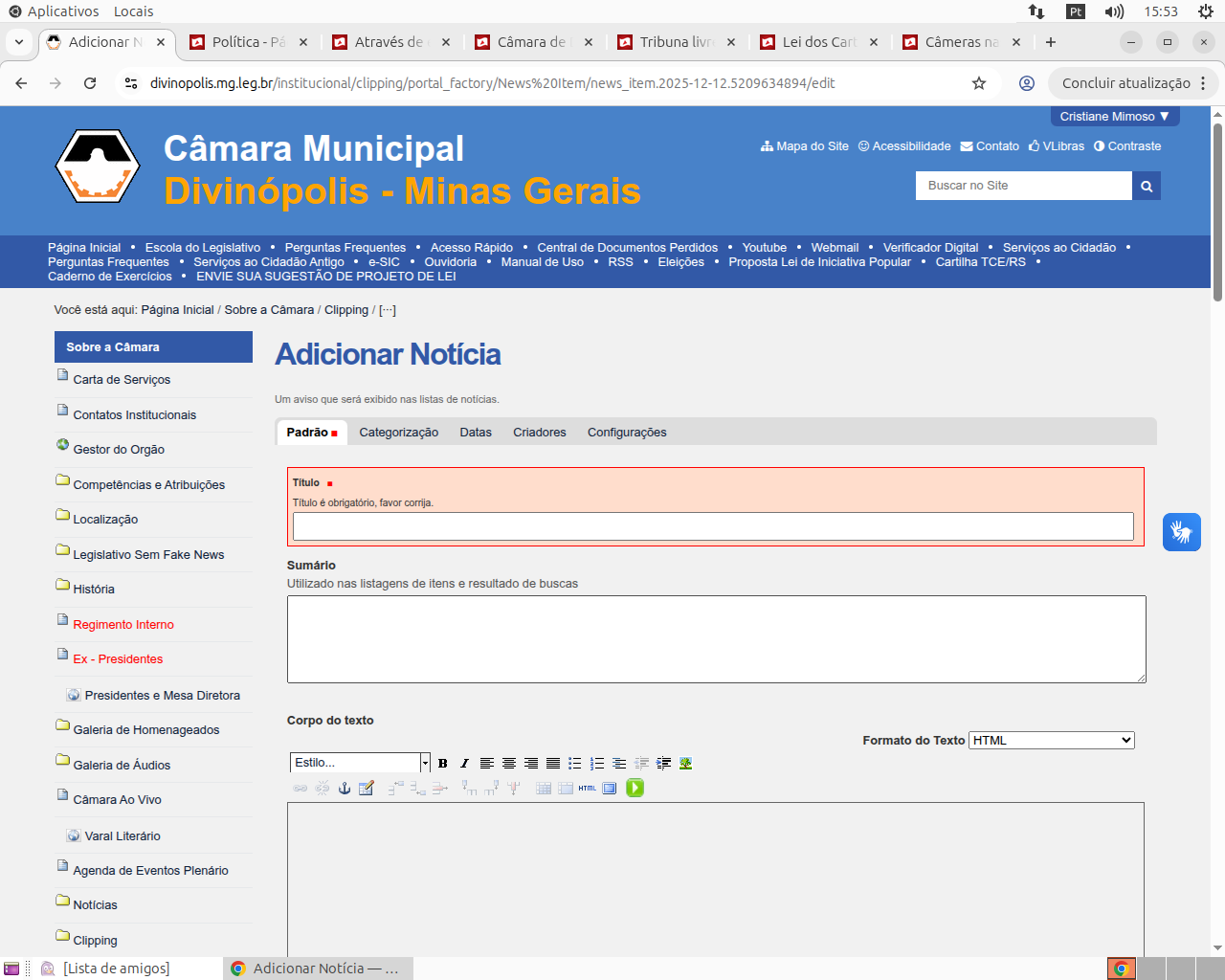
Task: Insert an image using the tree icon
Action: pos(685,764)
